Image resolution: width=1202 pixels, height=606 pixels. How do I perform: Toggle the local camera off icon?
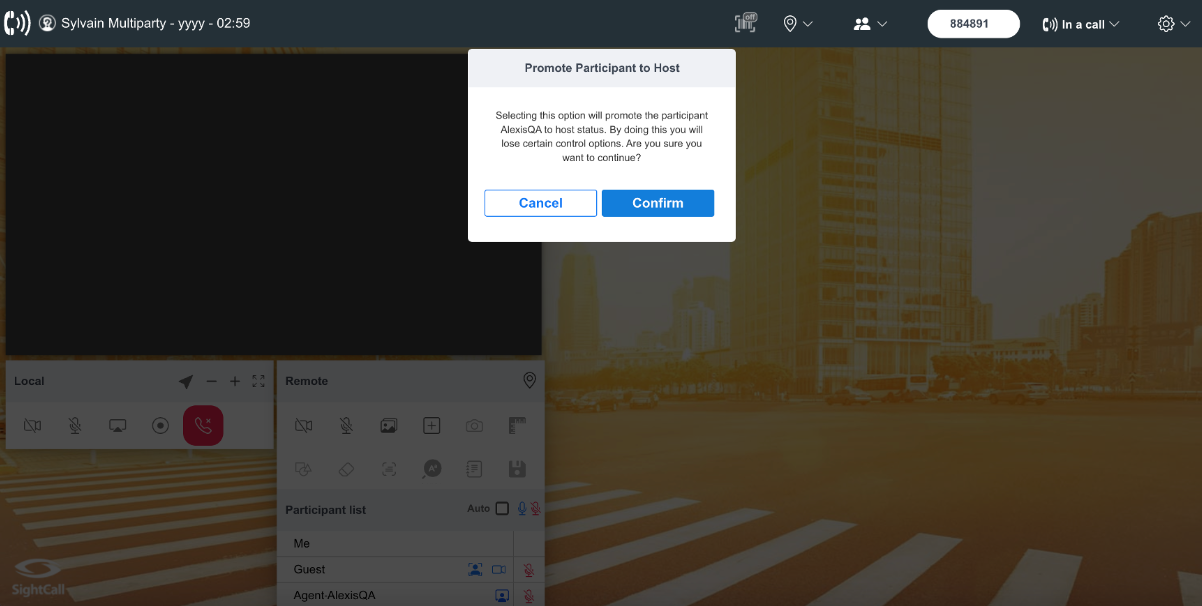click(x=33, y=426)
